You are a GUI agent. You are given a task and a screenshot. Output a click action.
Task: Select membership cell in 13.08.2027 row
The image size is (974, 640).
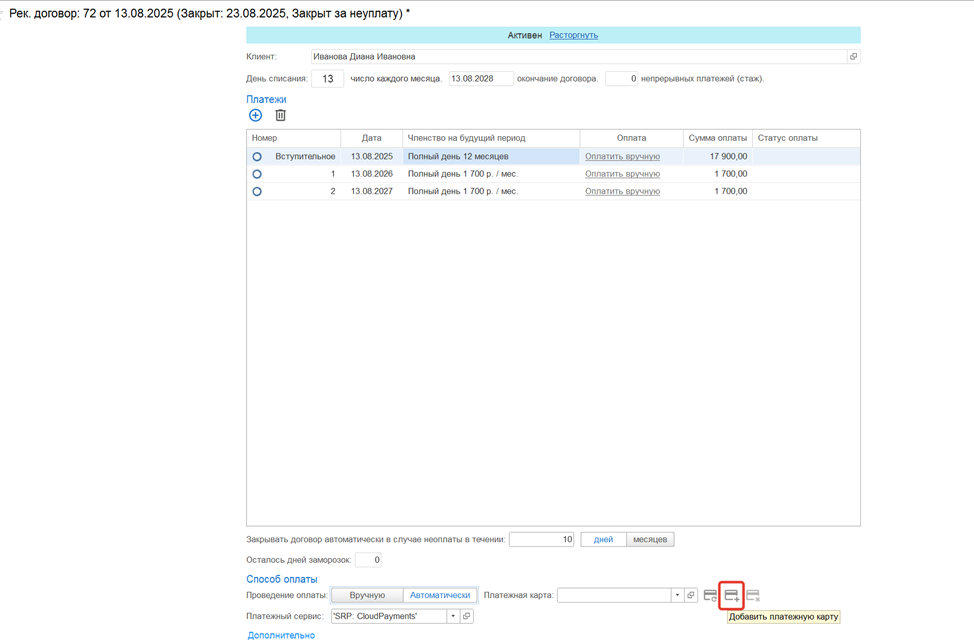click(x=491, y=191)
